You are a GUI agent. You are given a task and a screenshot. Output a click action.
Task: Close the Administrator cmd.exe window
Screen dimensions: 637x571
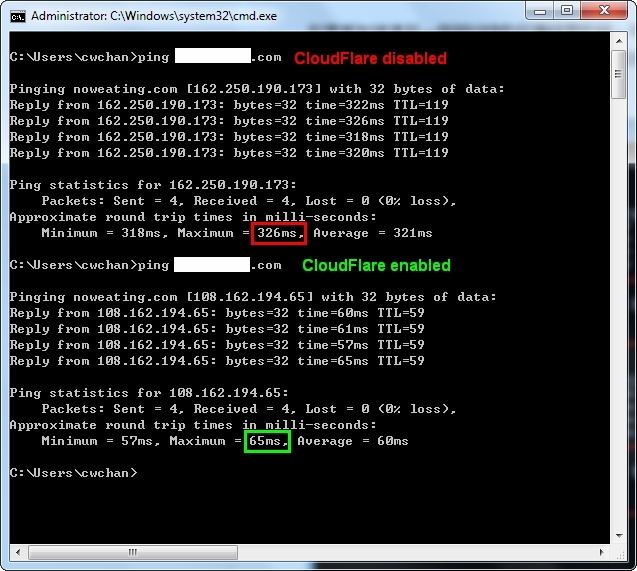tap(604, 11)
